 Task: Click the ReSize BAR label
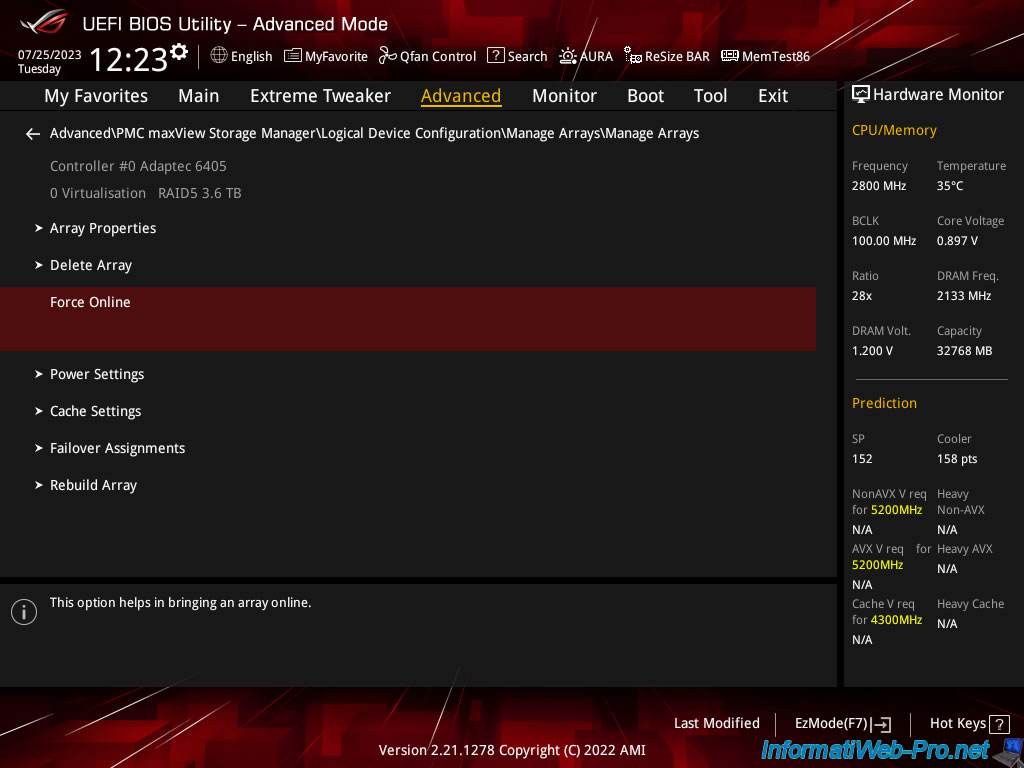point(677,56)
